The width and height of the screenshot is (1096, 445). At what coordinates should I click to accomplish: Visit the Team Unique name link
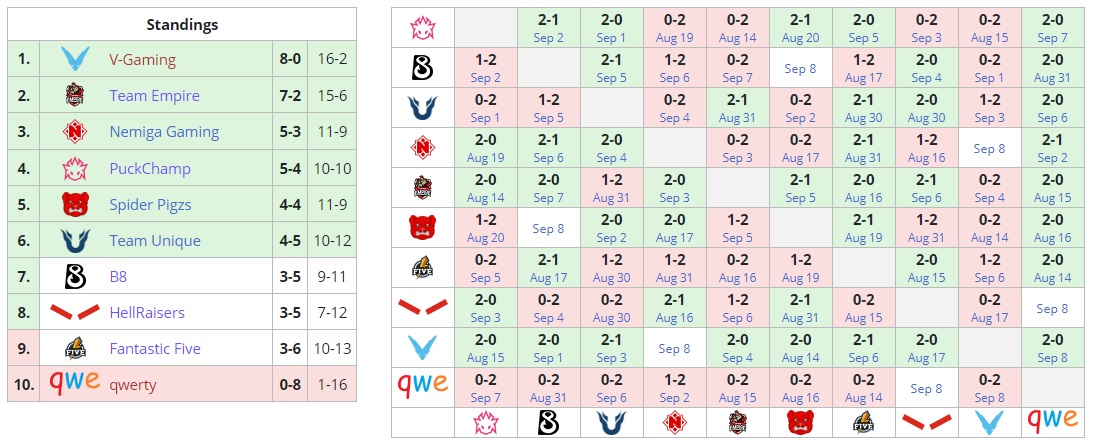point(154,241)
